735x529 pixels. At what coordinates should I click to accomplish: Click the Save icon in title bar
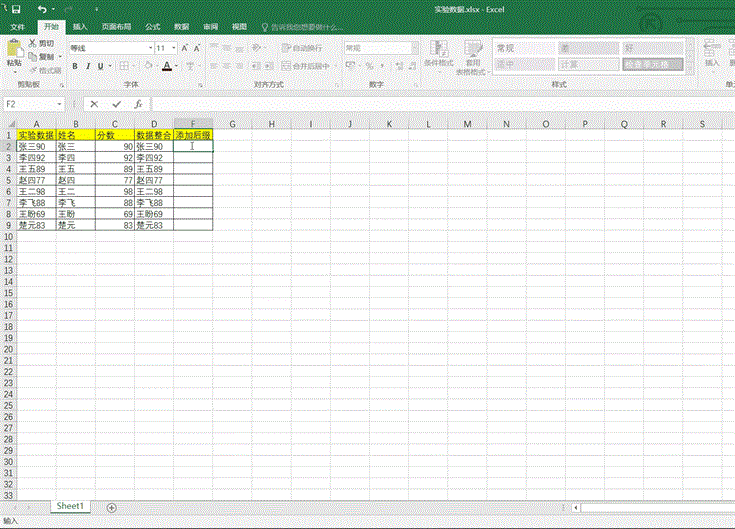(15, 9)
